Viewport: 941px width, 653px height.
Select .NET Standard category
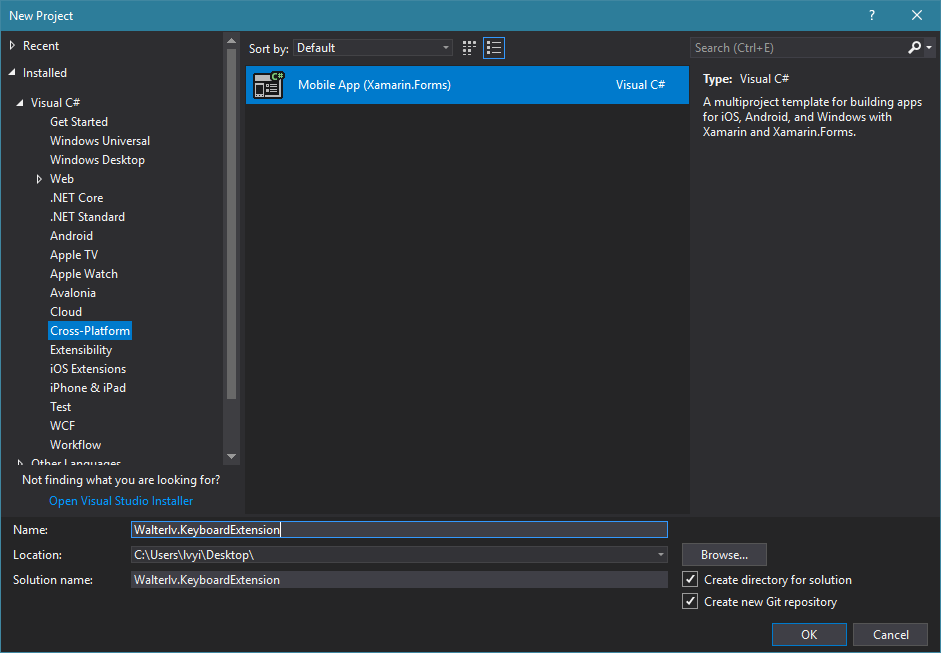[88, 217]
